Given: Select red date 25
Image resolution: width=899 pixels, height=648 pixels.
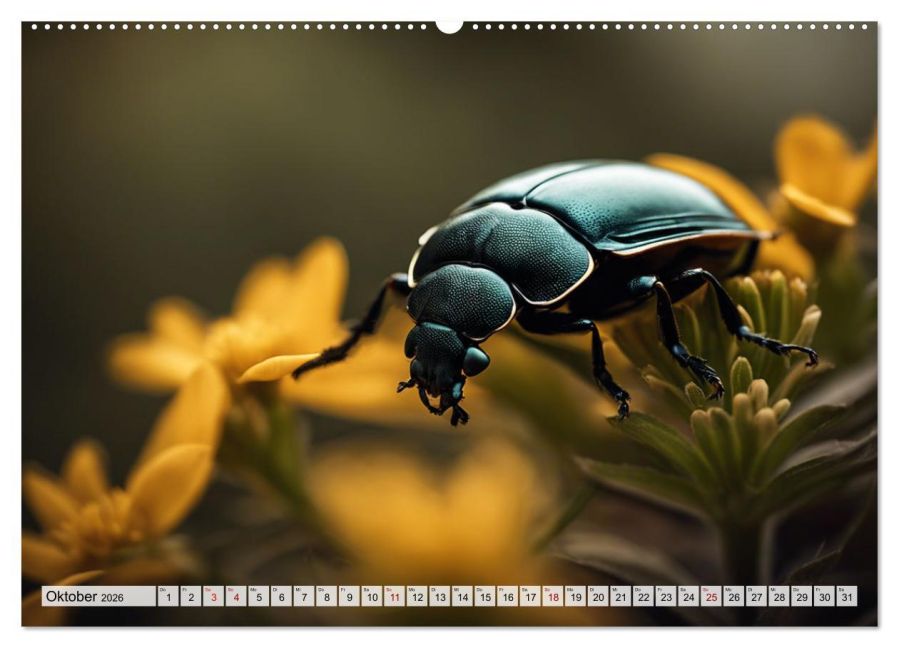Looking at the screenshot, I should pos(712,596).
